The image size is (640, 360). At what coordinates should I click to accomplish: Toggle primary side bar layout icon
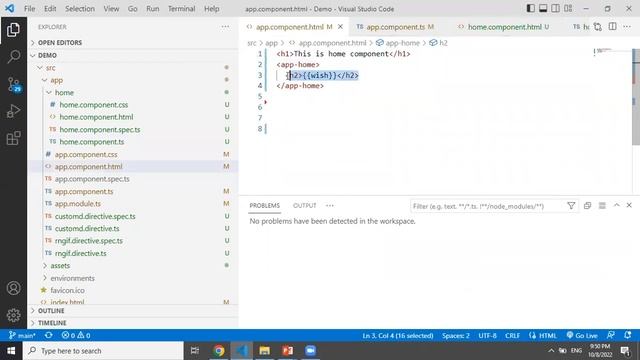coord(531,9)
